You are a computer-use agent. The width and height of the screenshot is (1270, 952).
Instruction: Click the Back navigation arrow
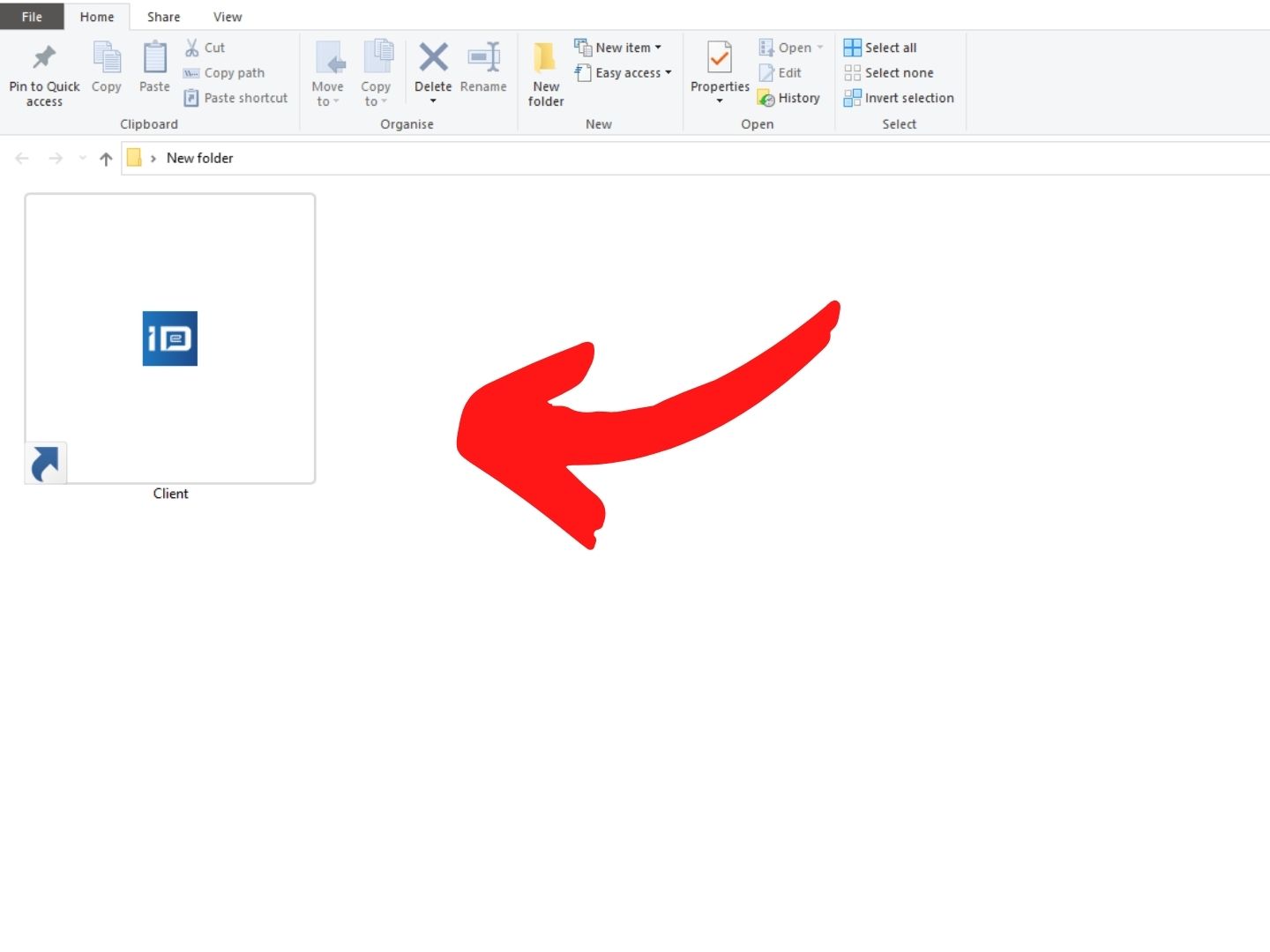[x=22, y=159]
